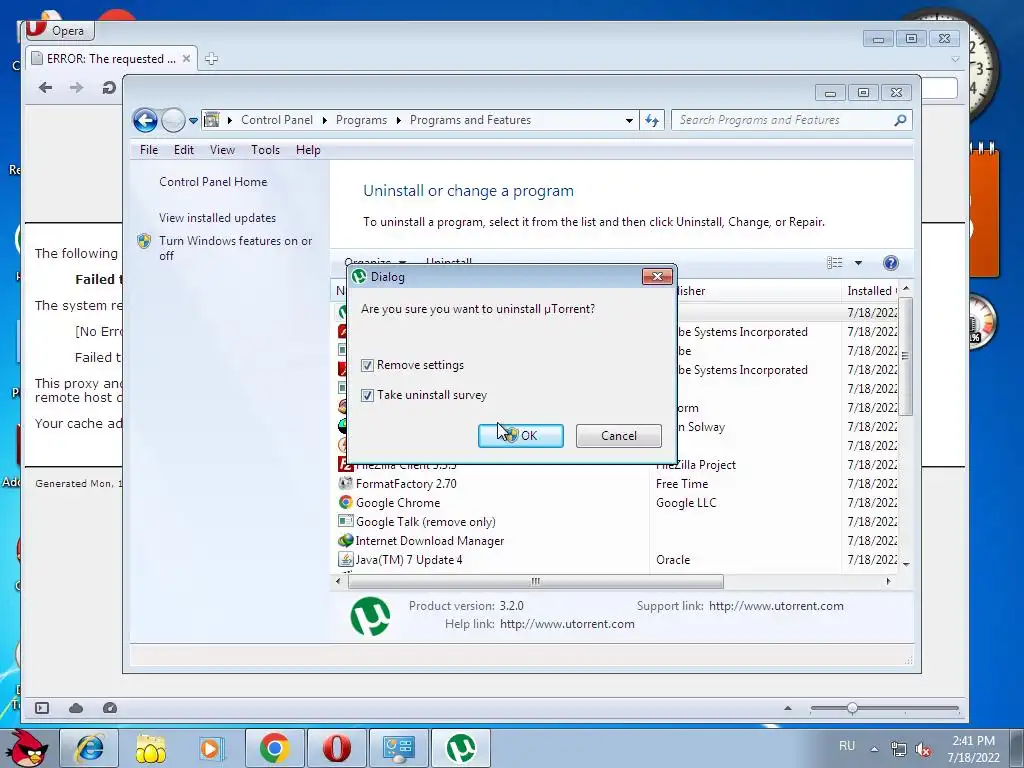Open recent pages dropdown next to navigation arrows
1024x768 pixels.
193,121
